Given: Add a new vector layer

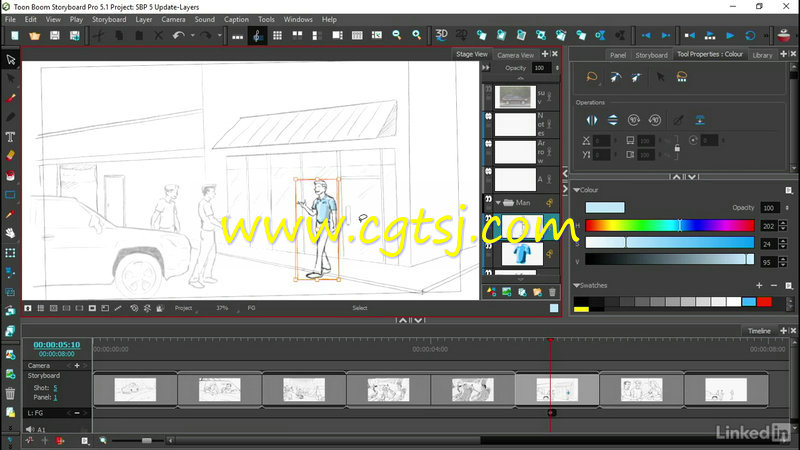Looking at the screenshot, I should 491,292.
